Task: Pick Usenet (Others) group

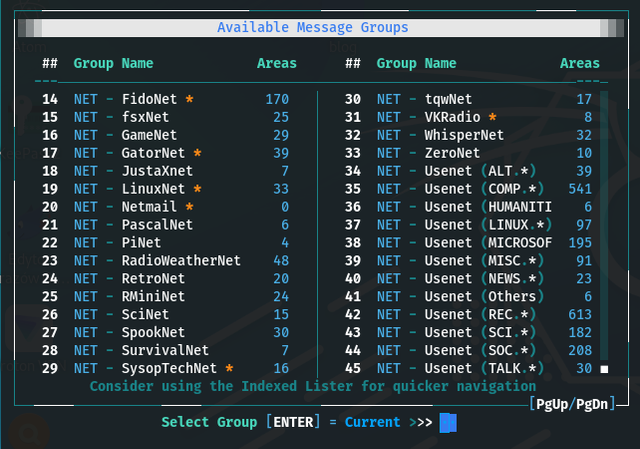Action: coord(469,297)
